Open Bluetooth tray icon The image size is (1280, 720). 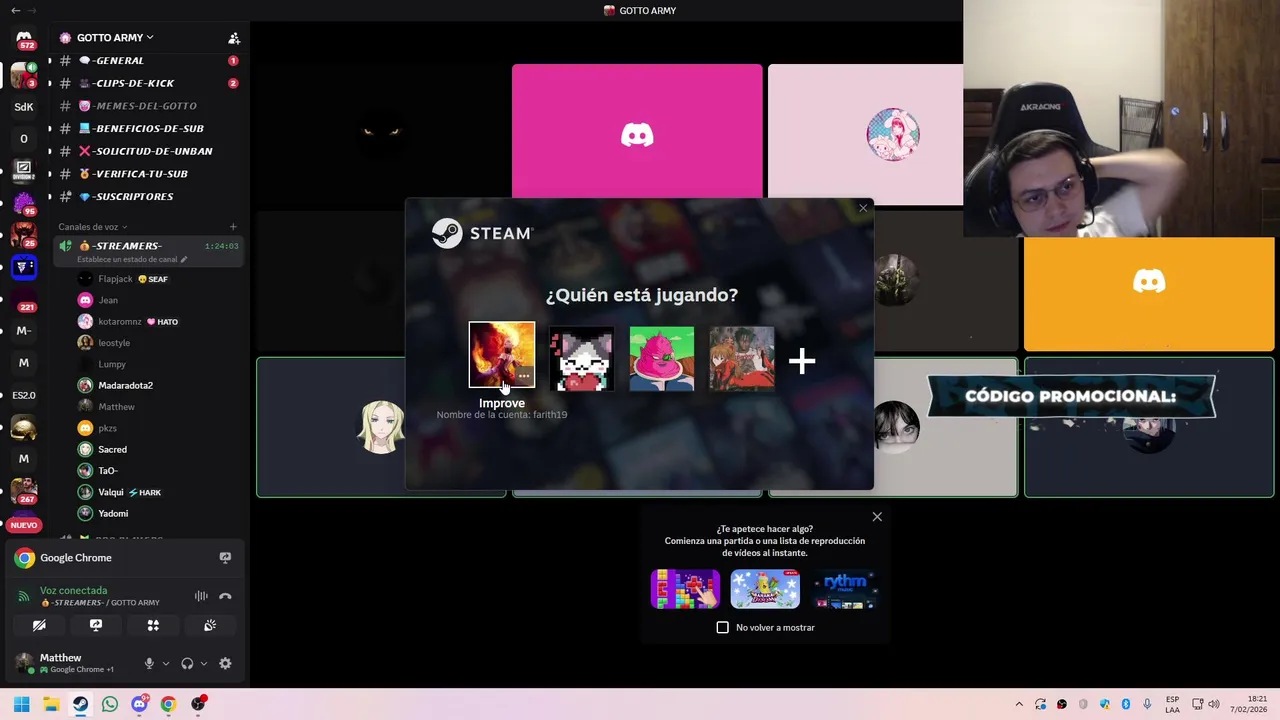pos(1126,704)
